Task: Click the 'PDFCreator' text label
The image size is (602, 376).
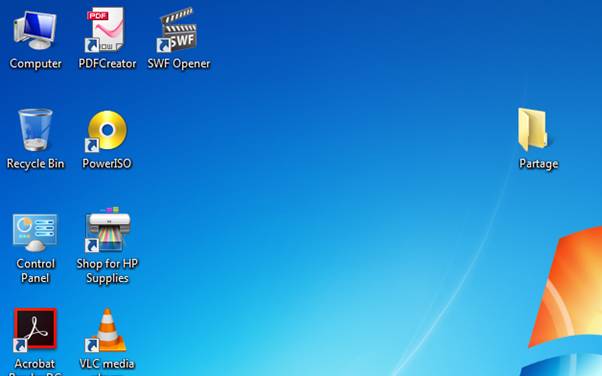Action: click(x=107, y=63)
